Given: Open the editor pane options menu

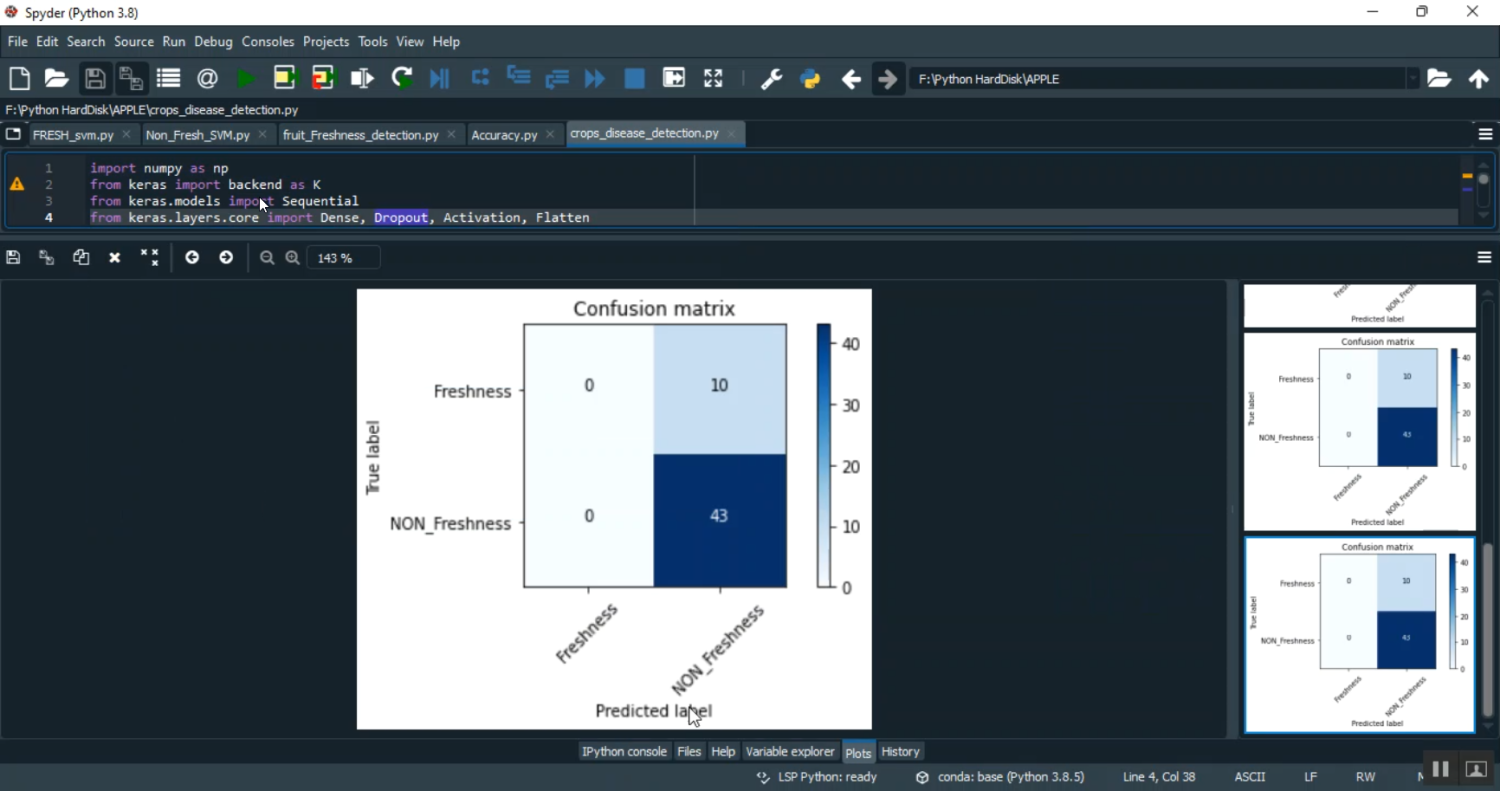Looking at the screenshot, I should point(1484,134).
